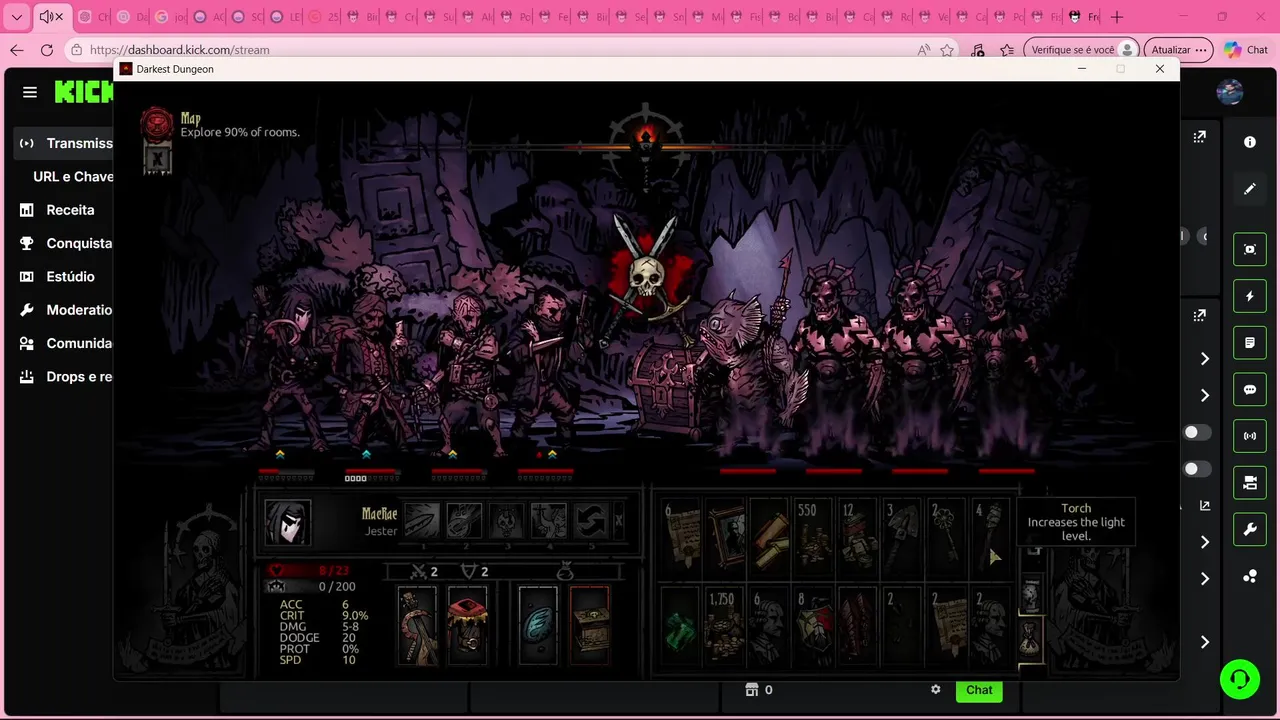The width and height of the screenshot is (1280, 720).
Task: Open the inventory bag tab
Action: (1031, 638)
